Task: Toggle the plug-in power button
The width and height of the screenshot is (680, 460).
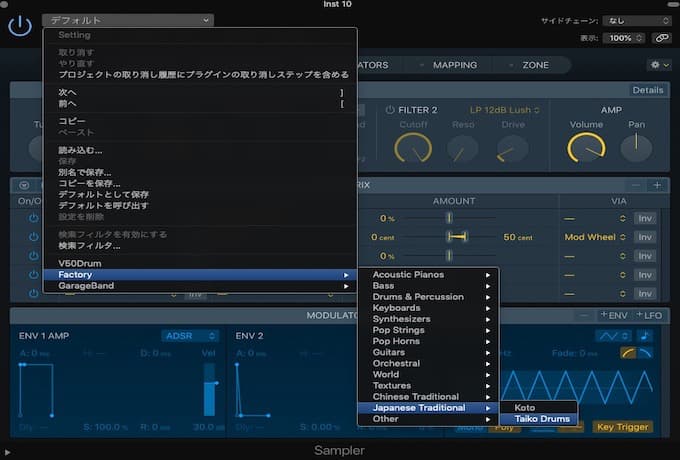Action: [20, 26]
